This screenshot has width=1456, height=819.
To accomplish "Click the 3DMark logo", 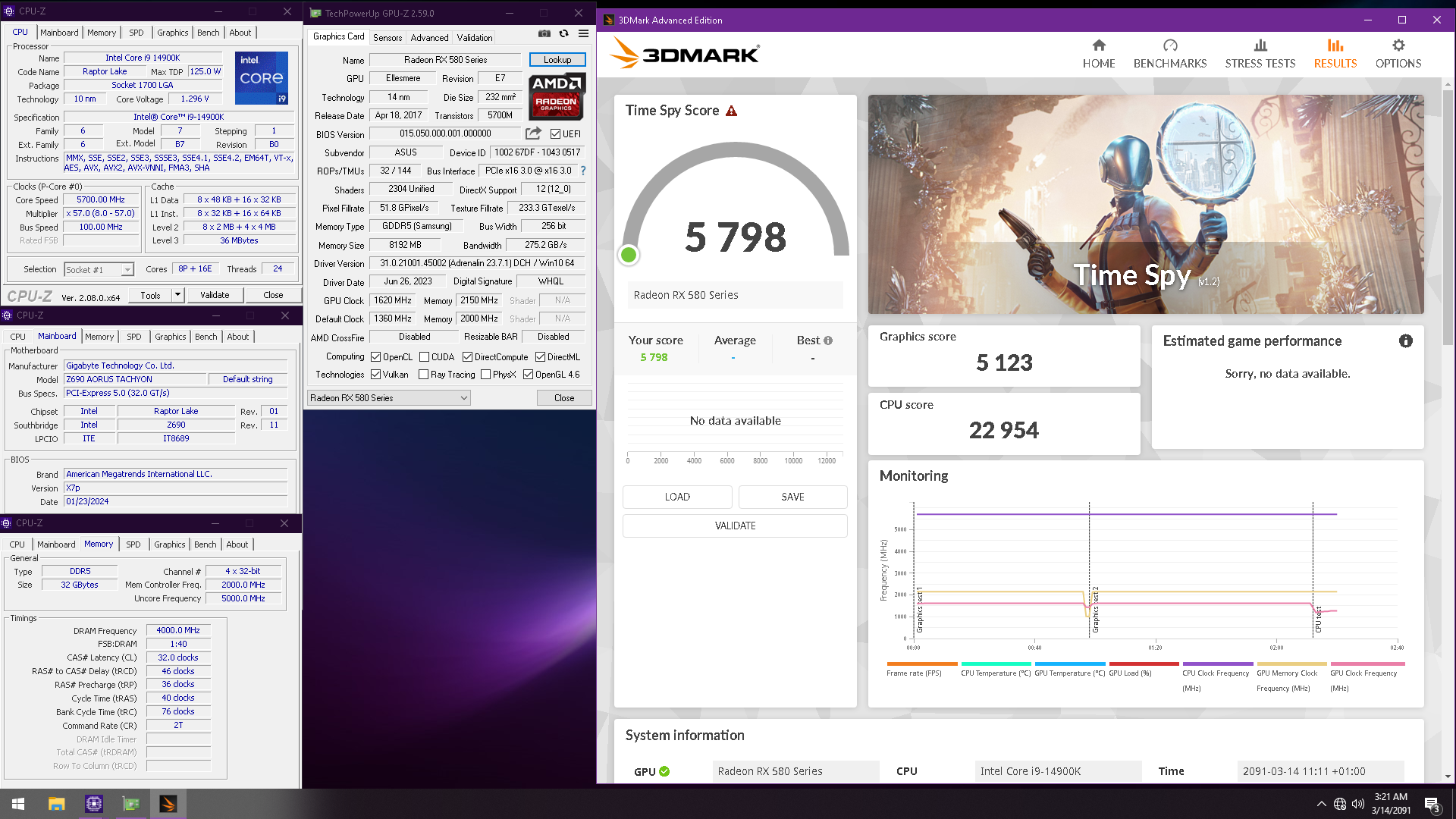I will pos(685,54).
